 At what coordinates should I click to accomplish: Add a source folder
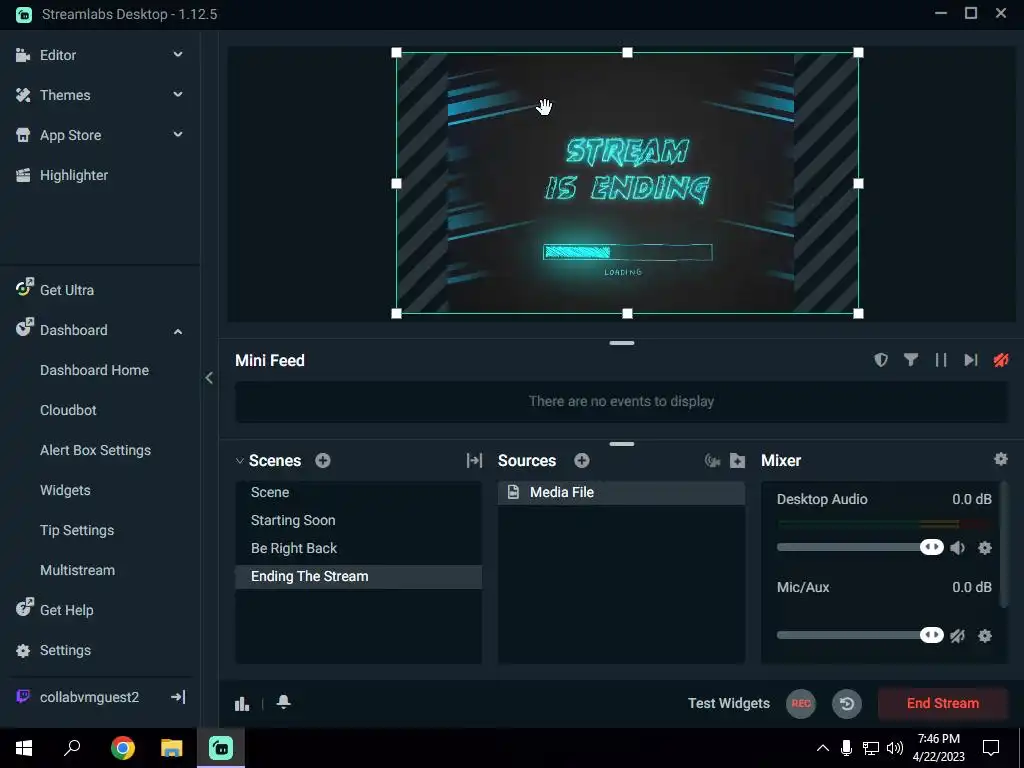[x=737, y=461]
